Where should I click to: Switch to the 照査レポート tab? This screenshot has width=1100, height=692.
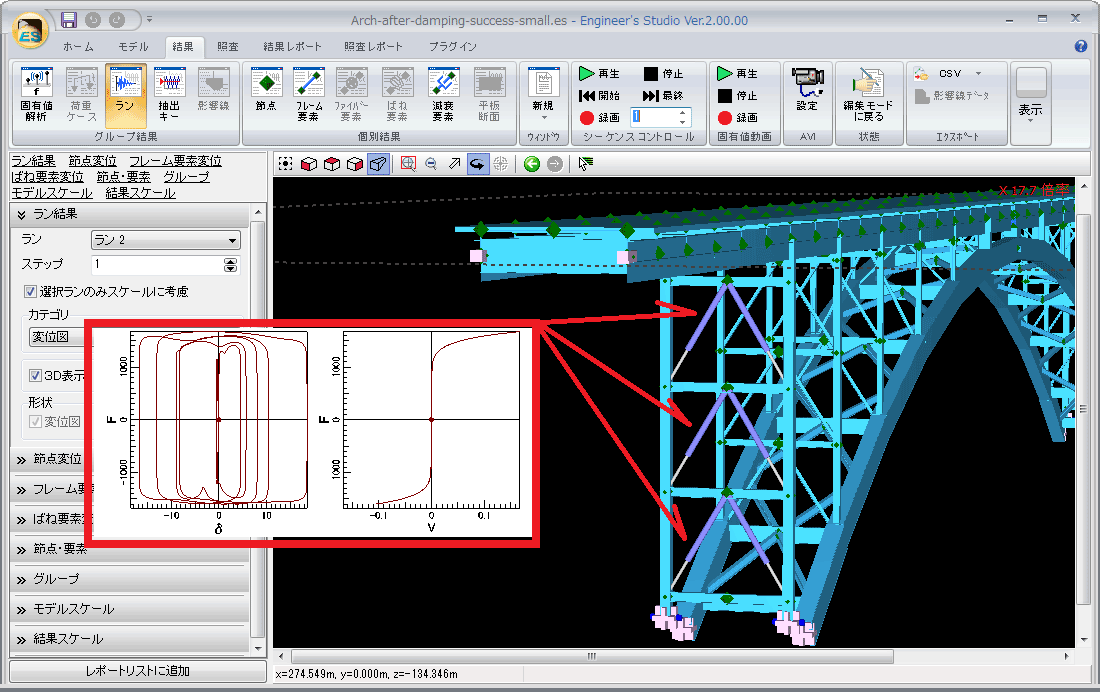373,46
